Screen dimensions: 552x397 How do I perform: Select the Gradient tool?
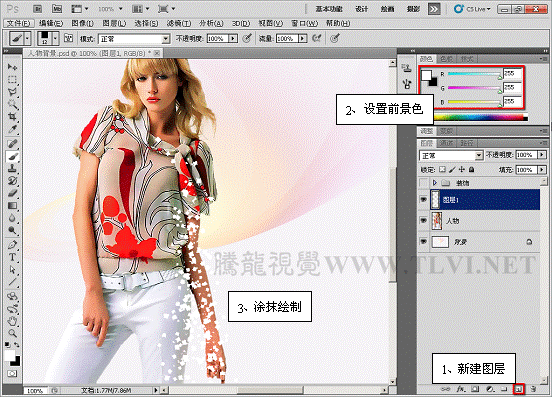[12, 206]
